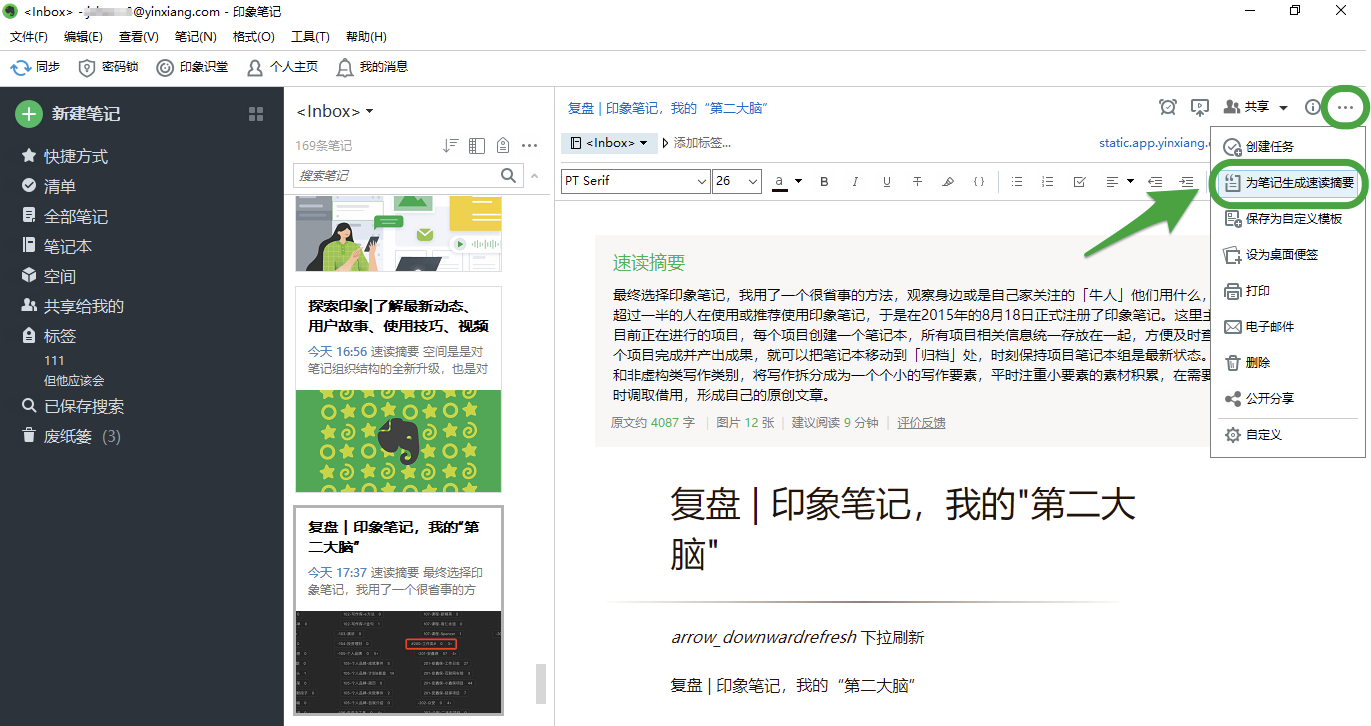Open 共享给我的 shared notes
Screen dimensions: 1371x726
tap(73, 306)
